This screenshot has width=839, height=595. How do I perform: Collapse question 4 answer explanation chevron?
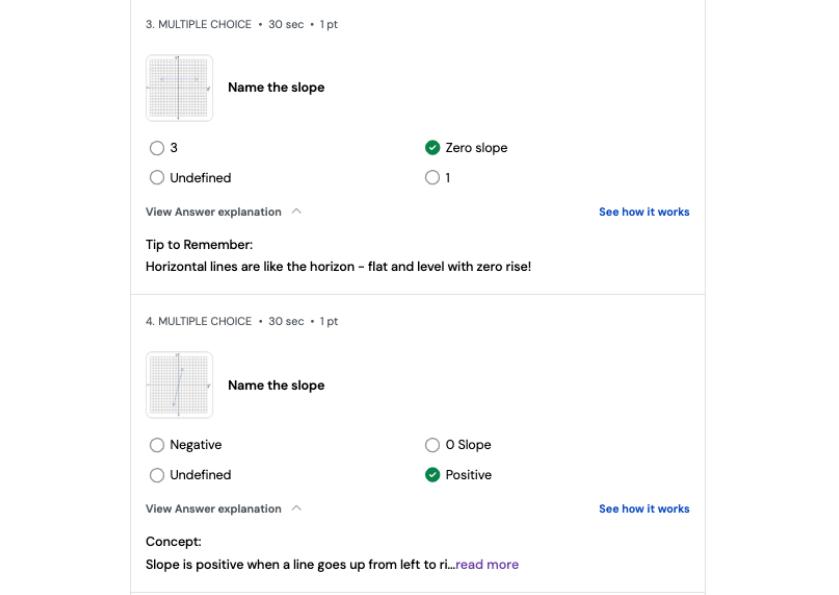[297, 509]
